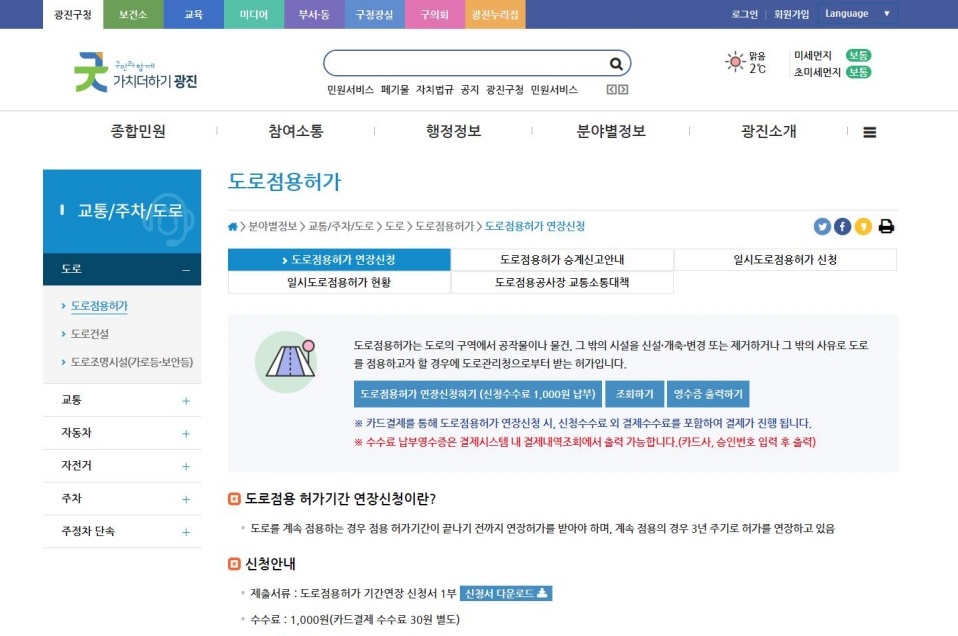Viewport: 958px width, 636px height.
Task: Open 행정정보 main menu
Action: tap(453, 131)
